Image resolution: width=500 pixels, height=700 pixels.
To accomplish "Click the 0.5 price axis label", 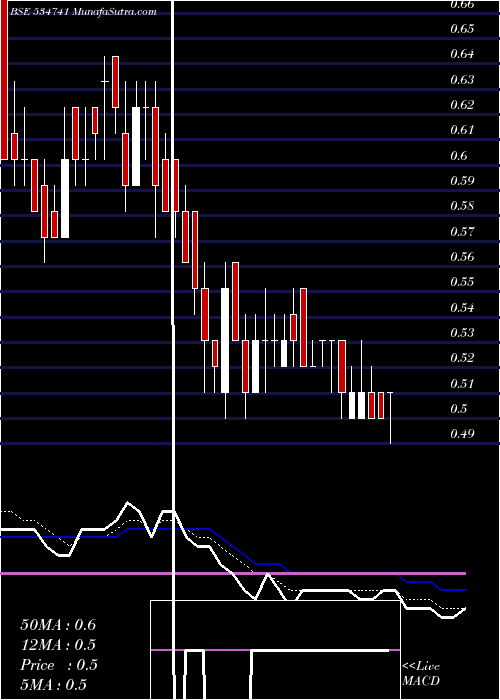I will (x=459, y=409).
